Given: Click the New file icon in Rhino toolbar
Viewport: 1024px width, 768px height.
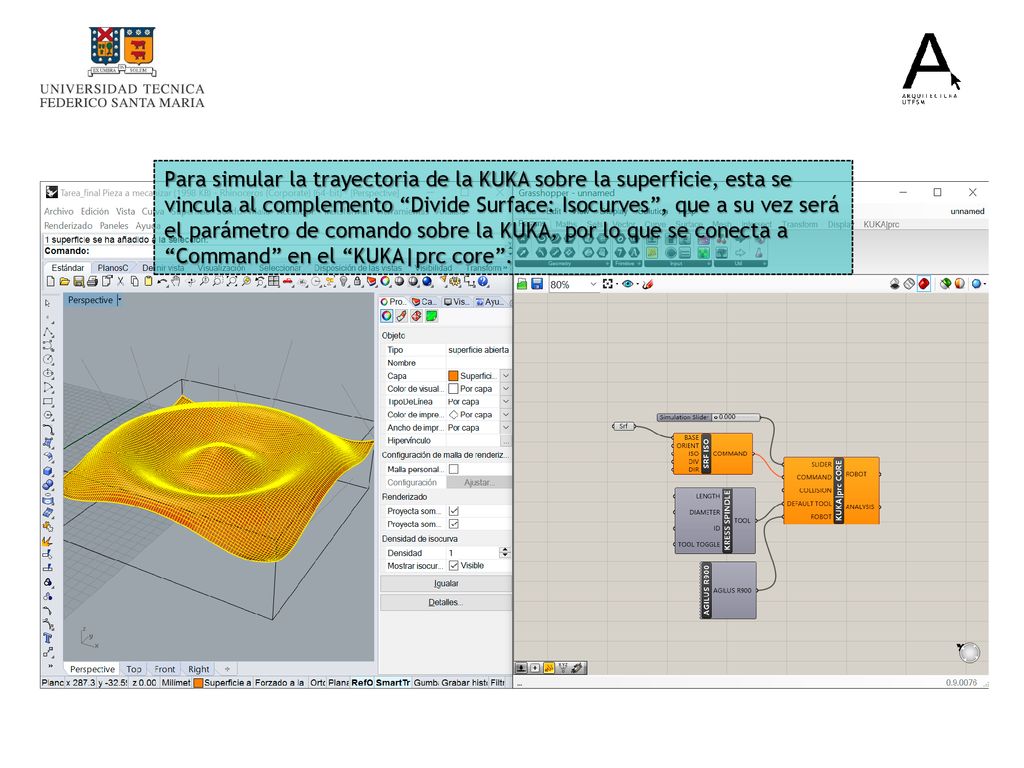Looking at the screenshot, I should pyautogui.click(x=50, y=281).
